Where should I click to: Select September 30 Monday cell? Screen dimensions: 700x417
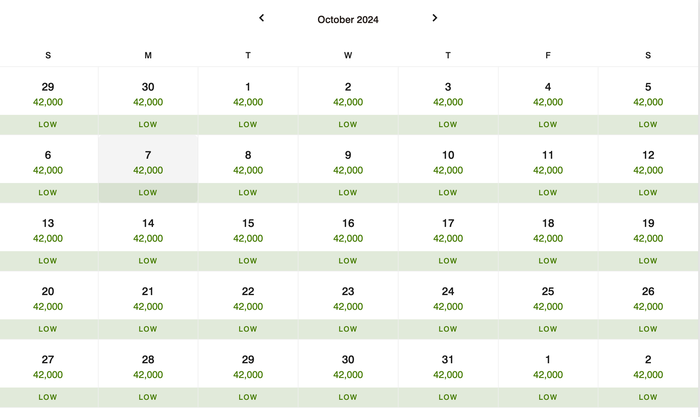148,101
